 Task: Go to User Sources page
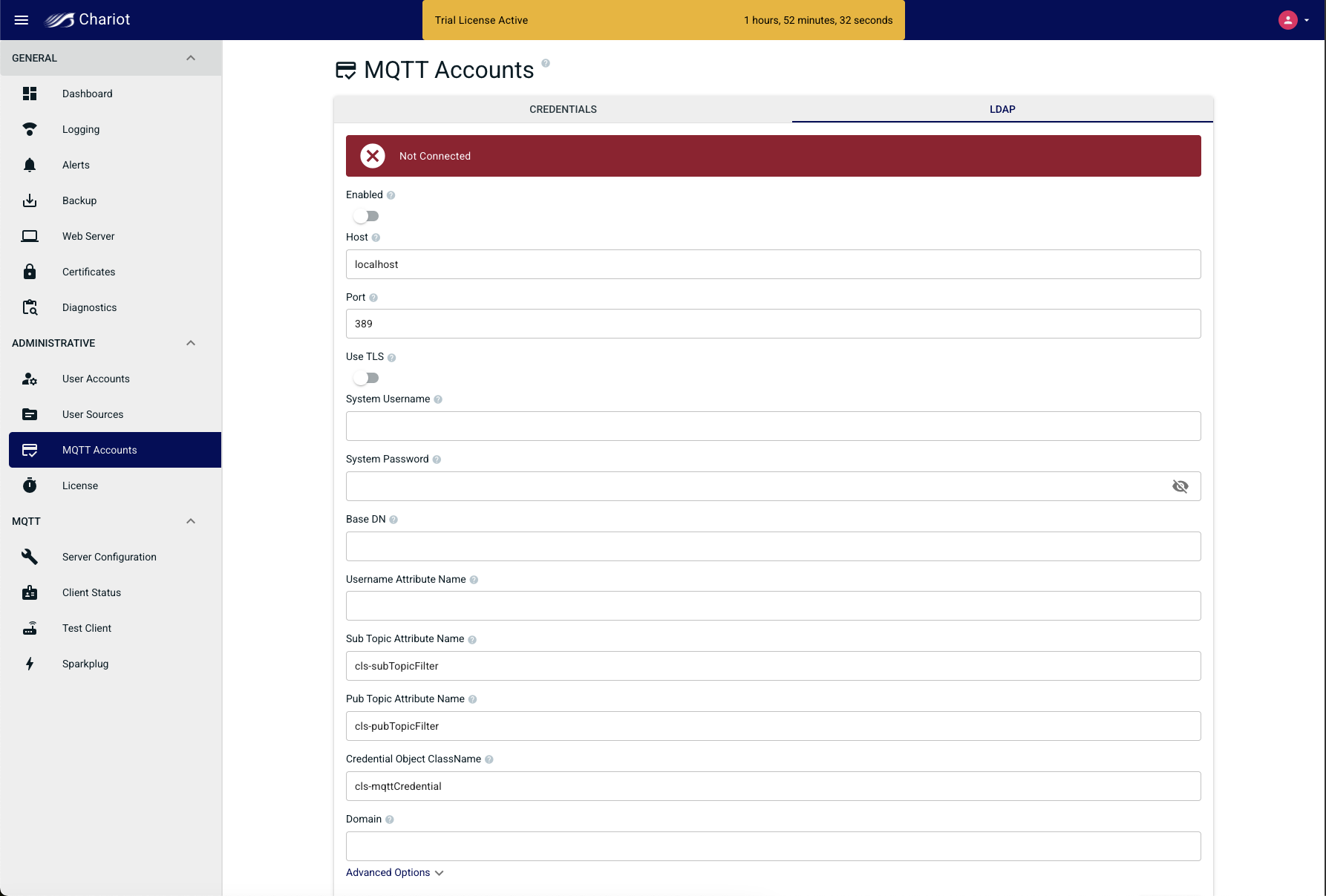(93, 414)
